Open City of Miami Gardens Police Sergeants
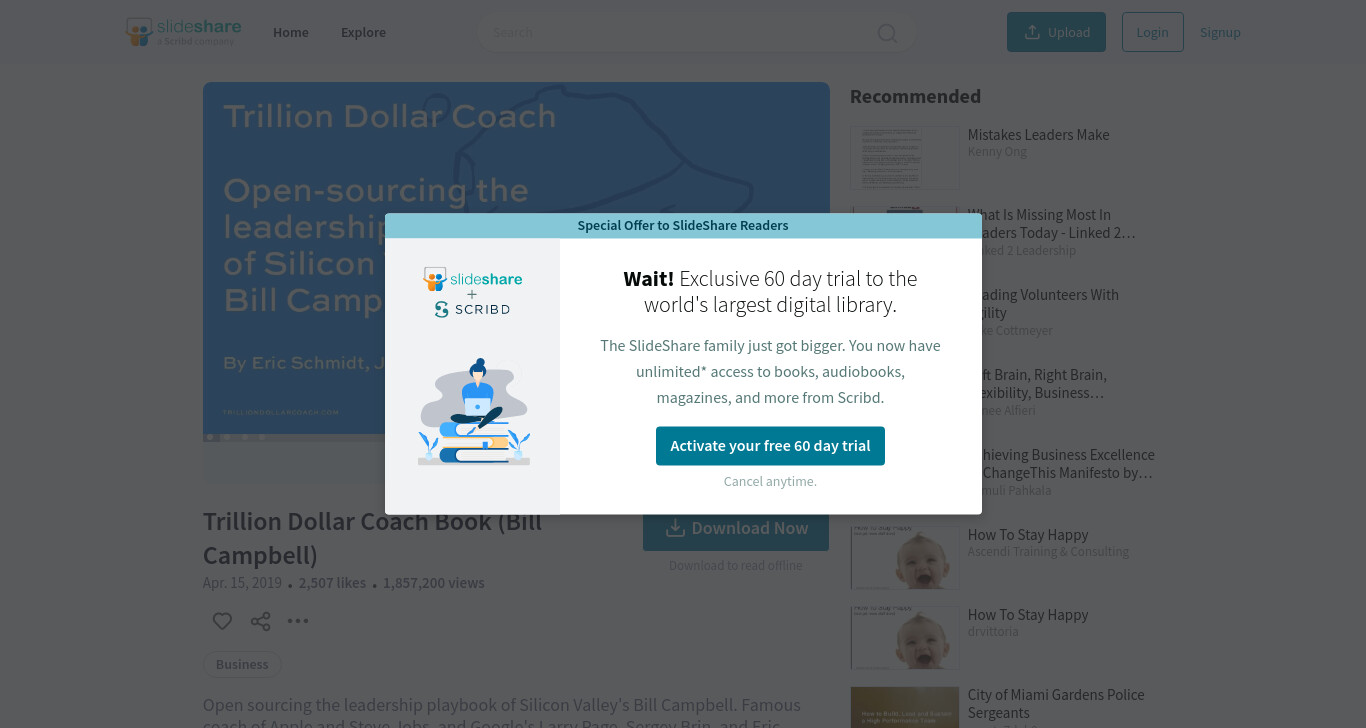Viewport: 1366px width, 728px height. click(x=1056, y=704)
